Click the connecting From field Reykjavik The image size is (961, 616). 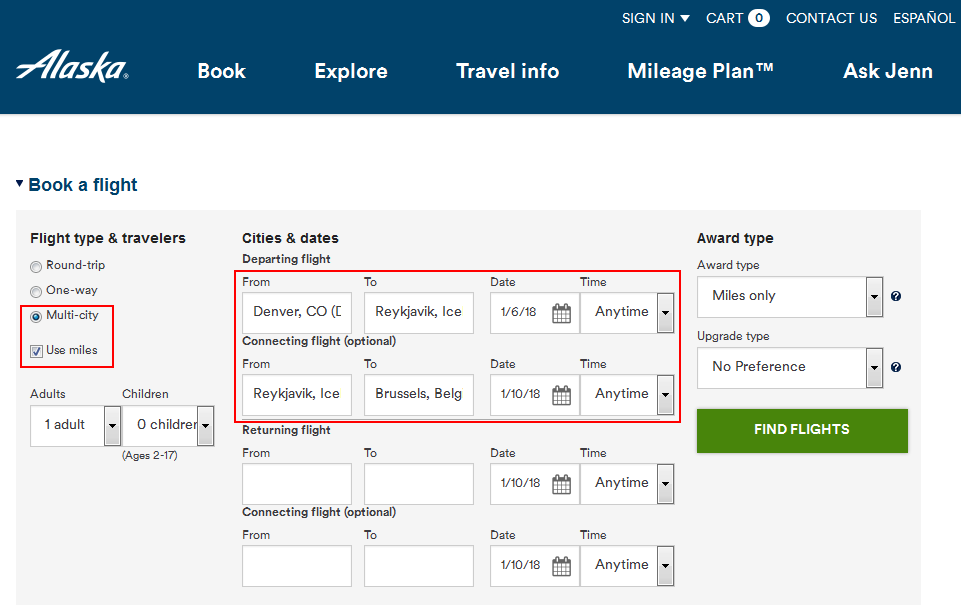point(297,395)
